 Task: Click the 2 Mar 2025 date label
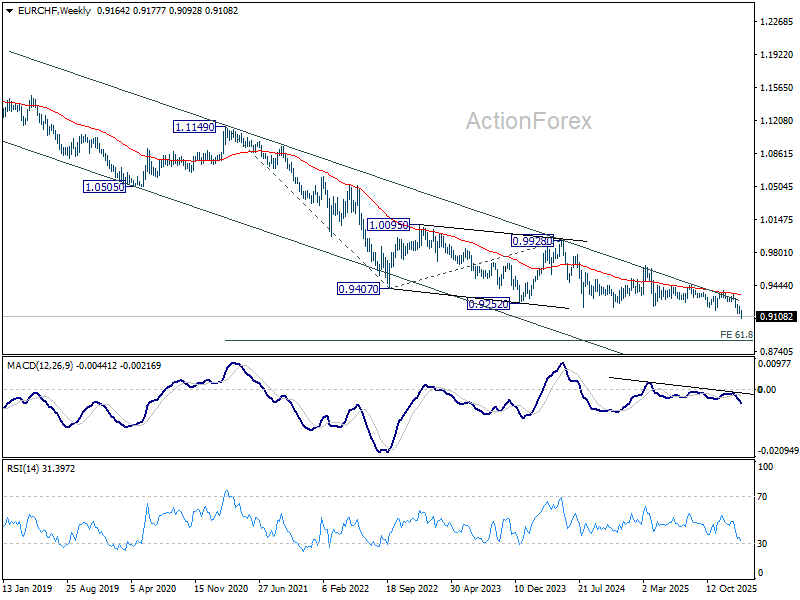point(665,589)
